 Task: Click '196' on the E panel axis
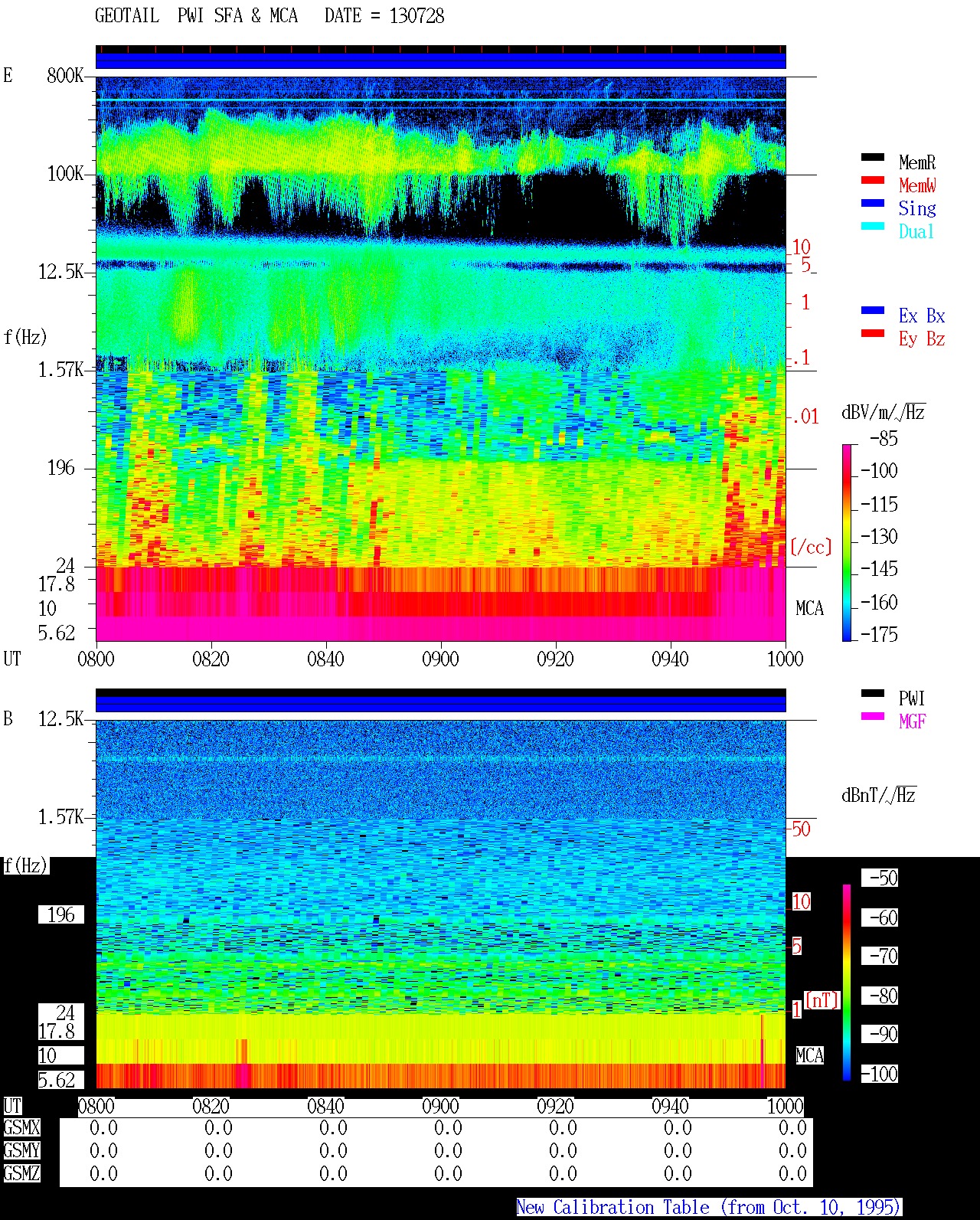[x=61, y=468]
